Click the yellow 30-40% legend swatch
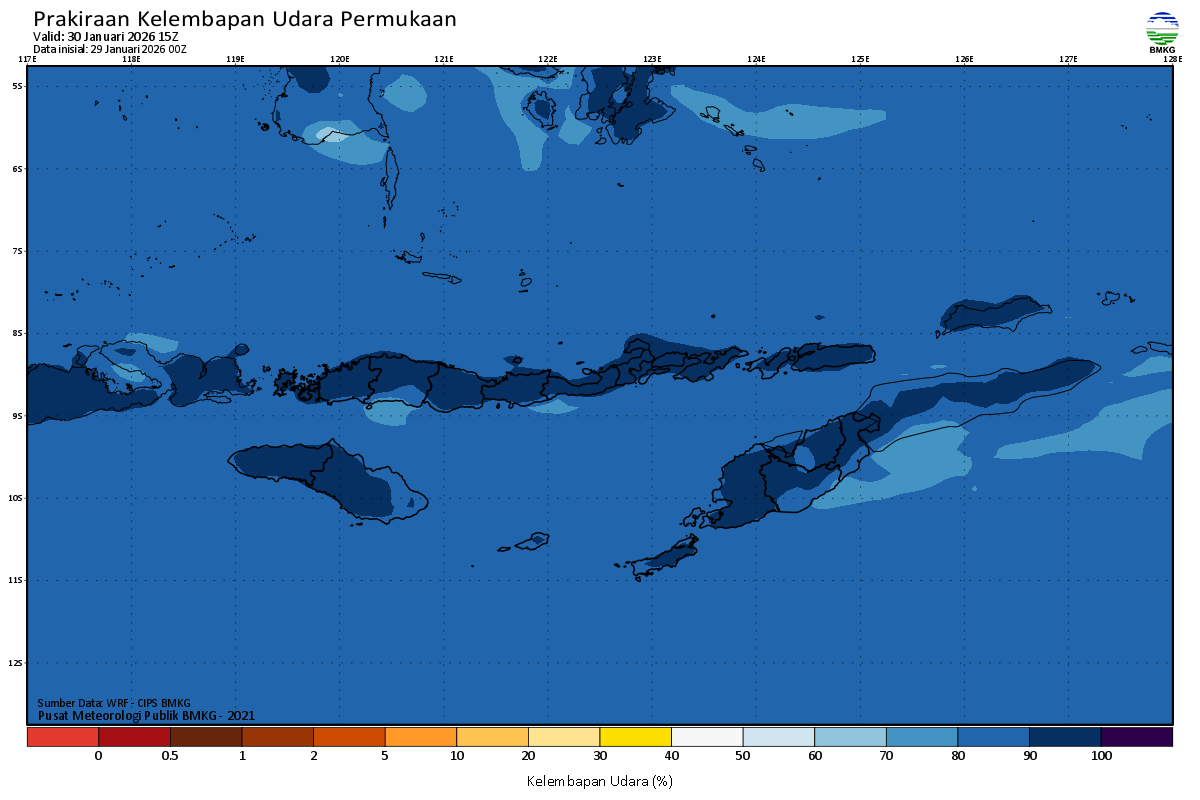The width and height of the screenshot is (1200, 800). tap(635, 737)
